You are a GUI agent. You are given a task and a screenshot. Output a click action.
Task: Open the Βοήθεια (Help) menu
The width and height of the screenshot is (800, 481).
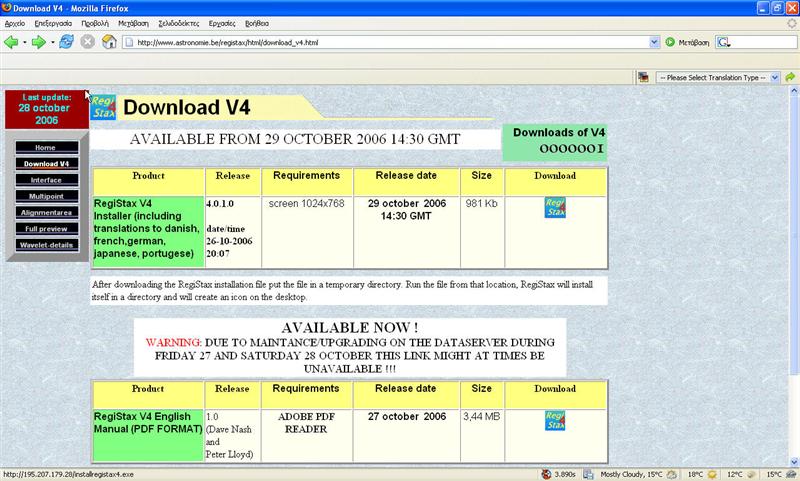coord(257,23)
